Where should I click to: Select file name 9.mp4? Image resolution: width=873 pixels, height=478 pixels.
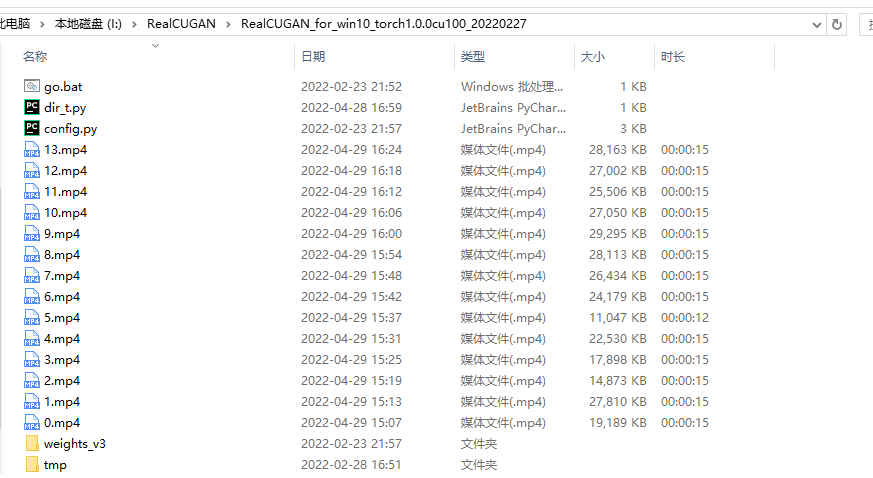[x=62, y=234]
